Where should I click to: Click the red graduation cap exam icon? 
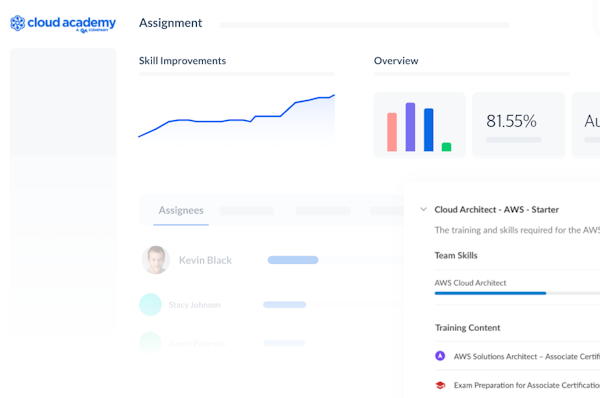[x=440, y=385]
